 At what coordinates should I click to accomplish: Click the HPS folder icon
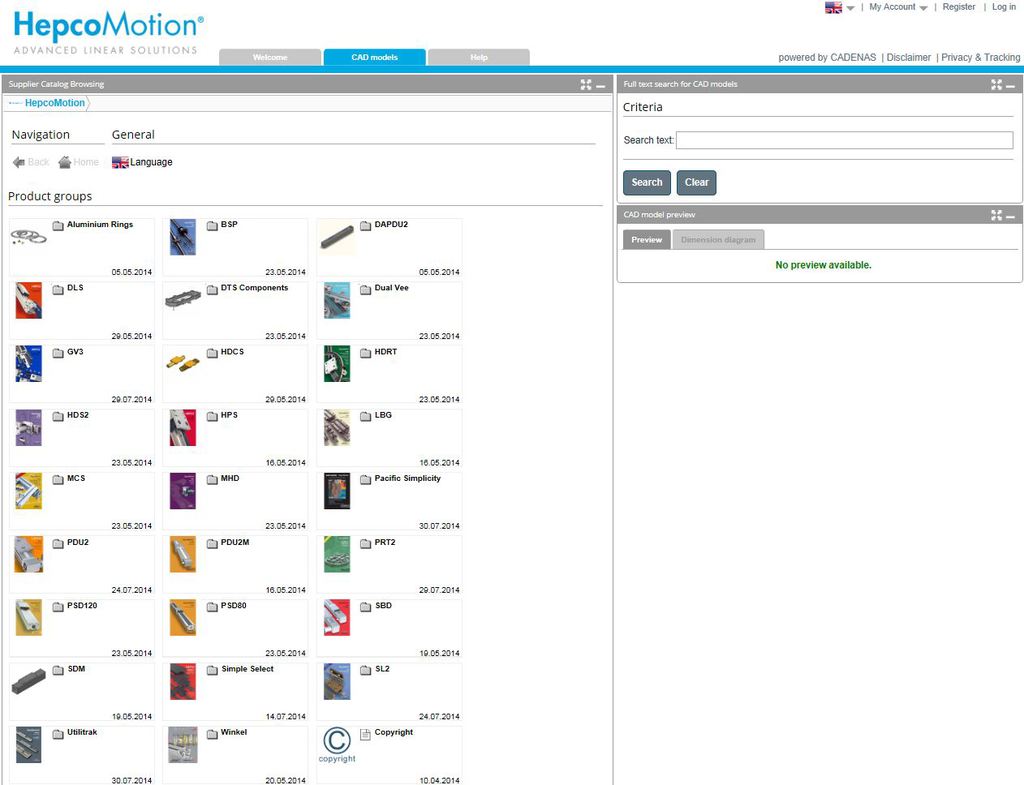[212, 416]
